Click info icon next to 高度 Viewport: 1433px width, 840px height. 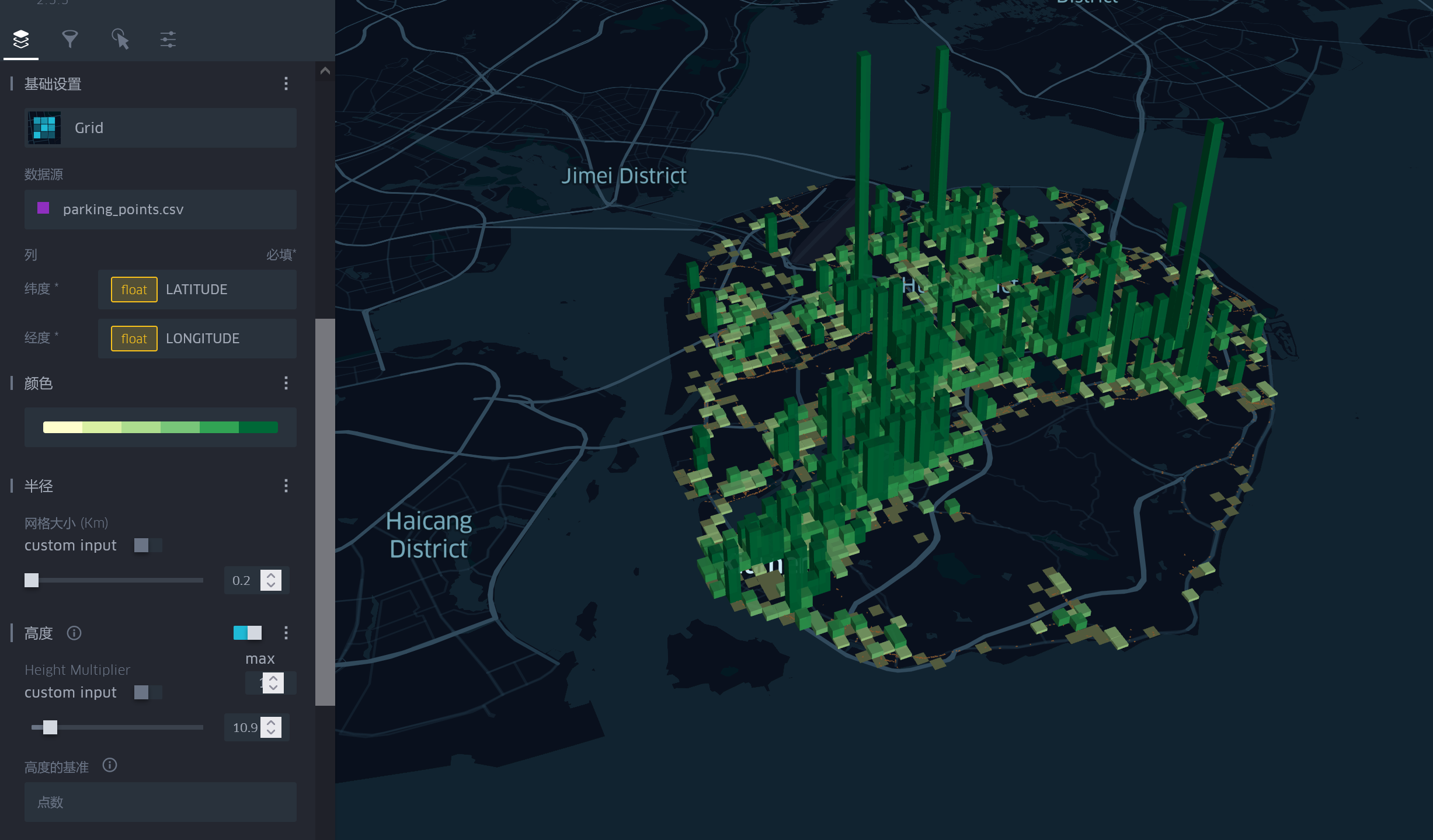pyautogui.click(x=74, y=633)
